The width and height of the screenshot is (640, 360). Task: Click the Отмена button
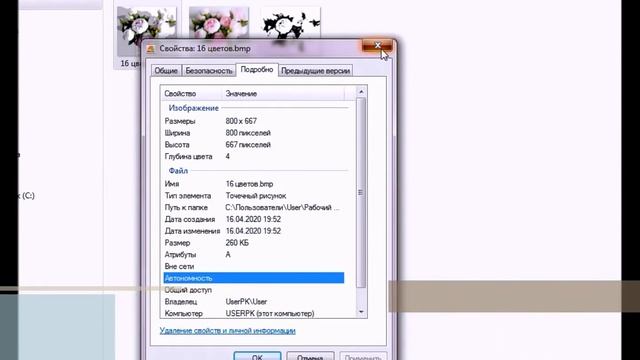click(x=310, y=356)
